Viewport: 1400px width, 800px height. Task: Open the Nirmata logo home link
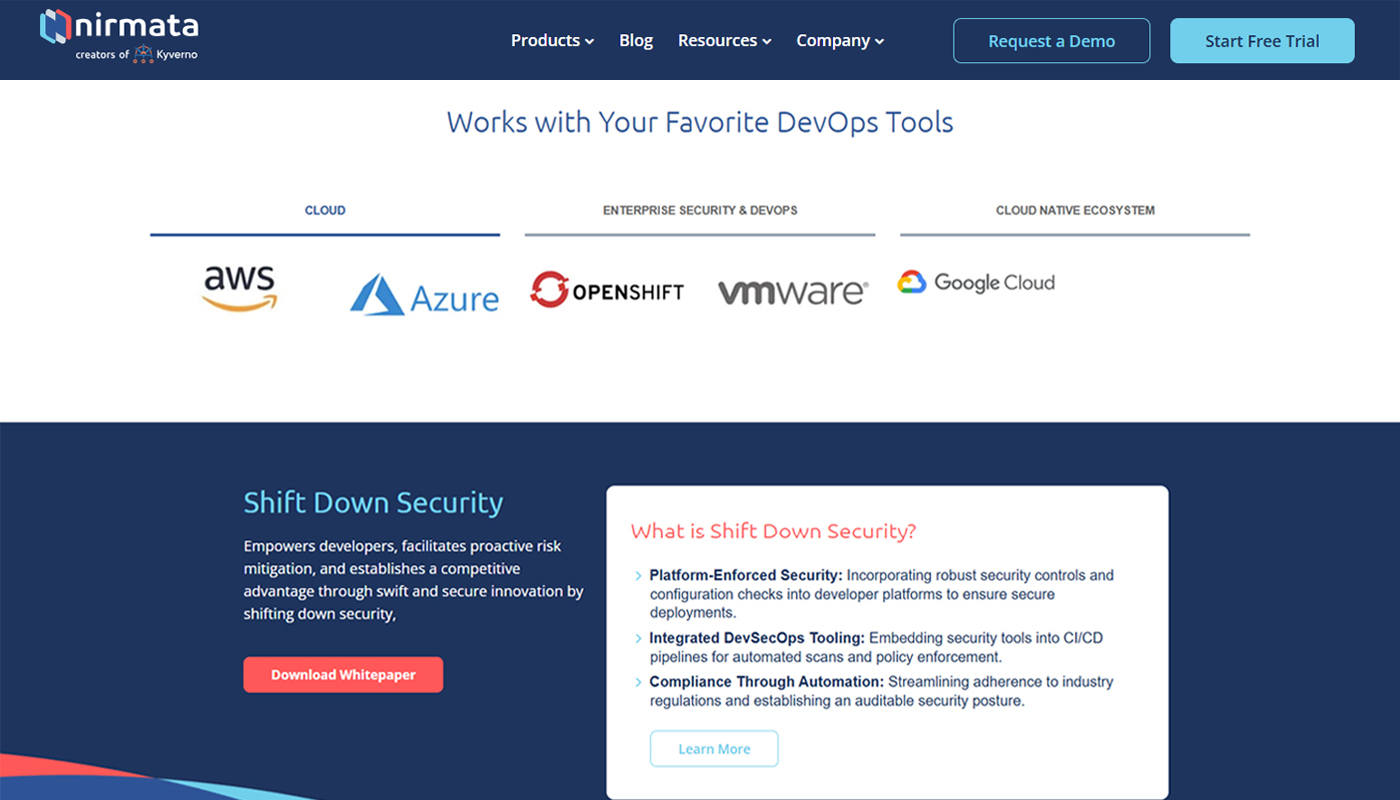[119, 35]
